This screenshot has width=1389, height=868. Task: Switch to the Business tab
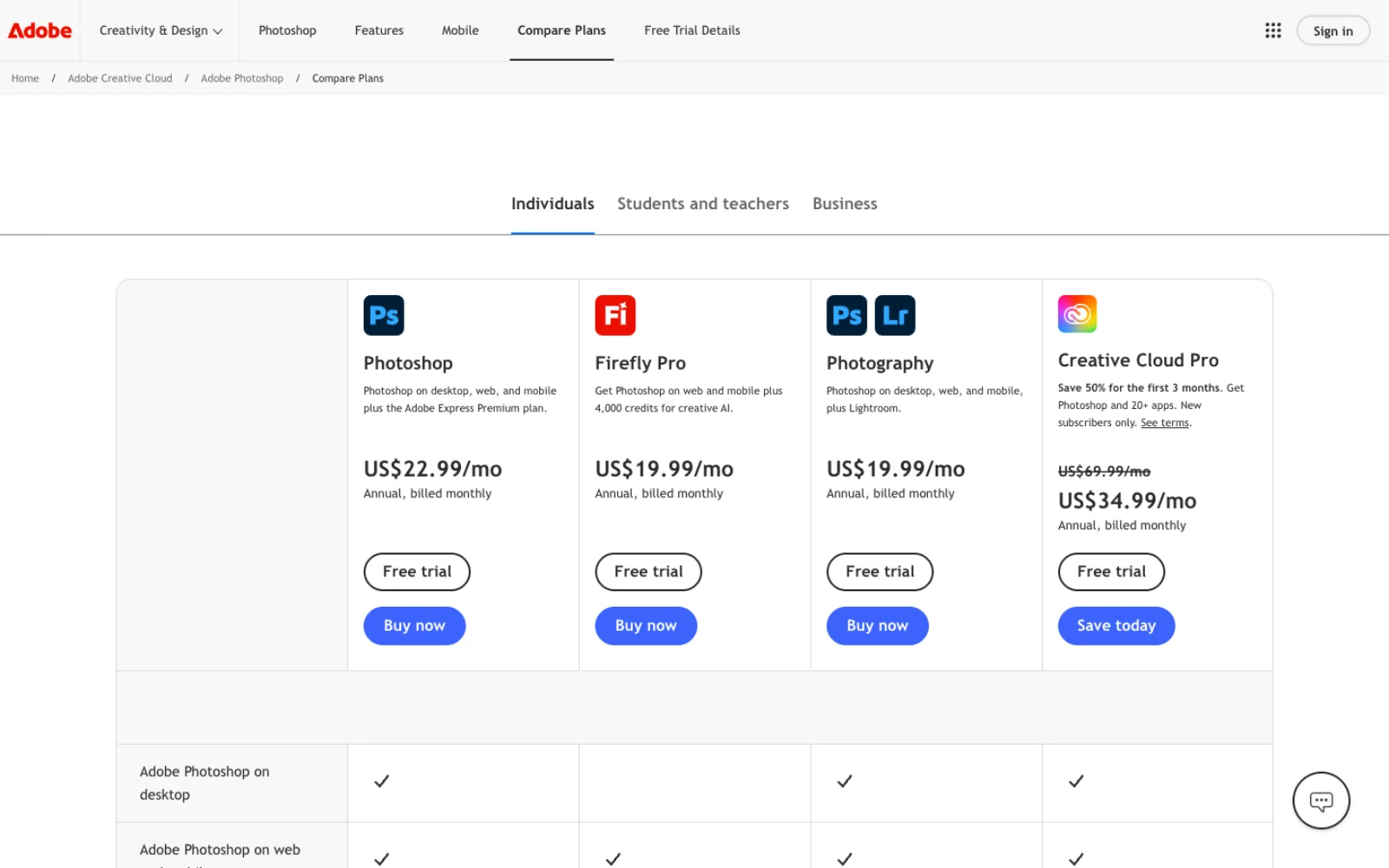point(845,204)
